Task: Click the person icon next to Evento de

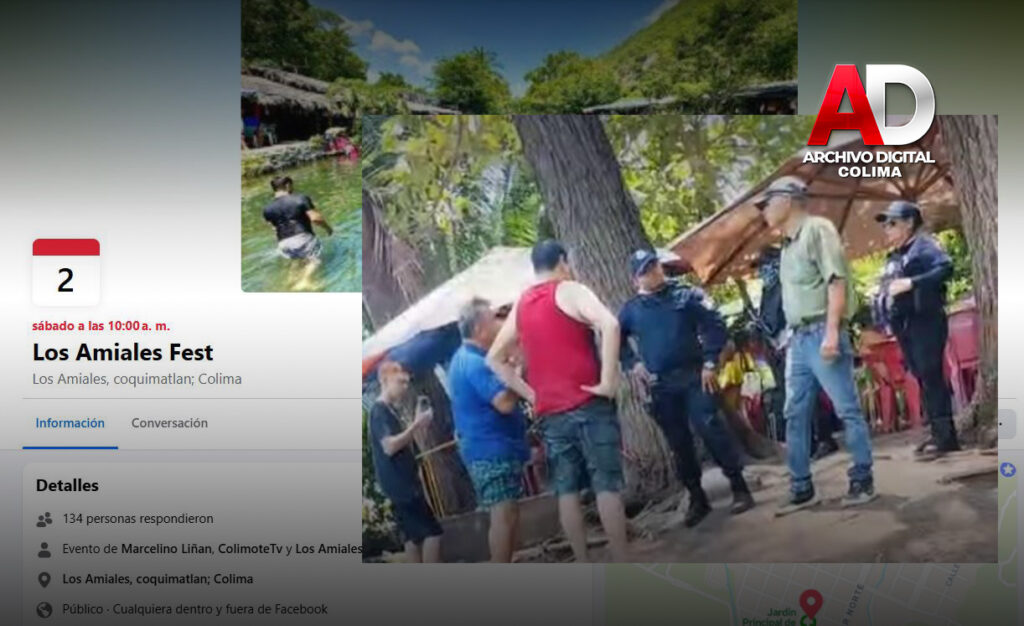Action: coord(44,549)
